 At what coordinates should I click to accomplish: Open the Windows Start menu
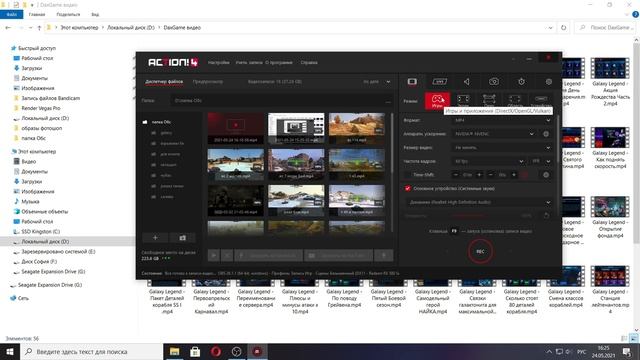point(10,351)
